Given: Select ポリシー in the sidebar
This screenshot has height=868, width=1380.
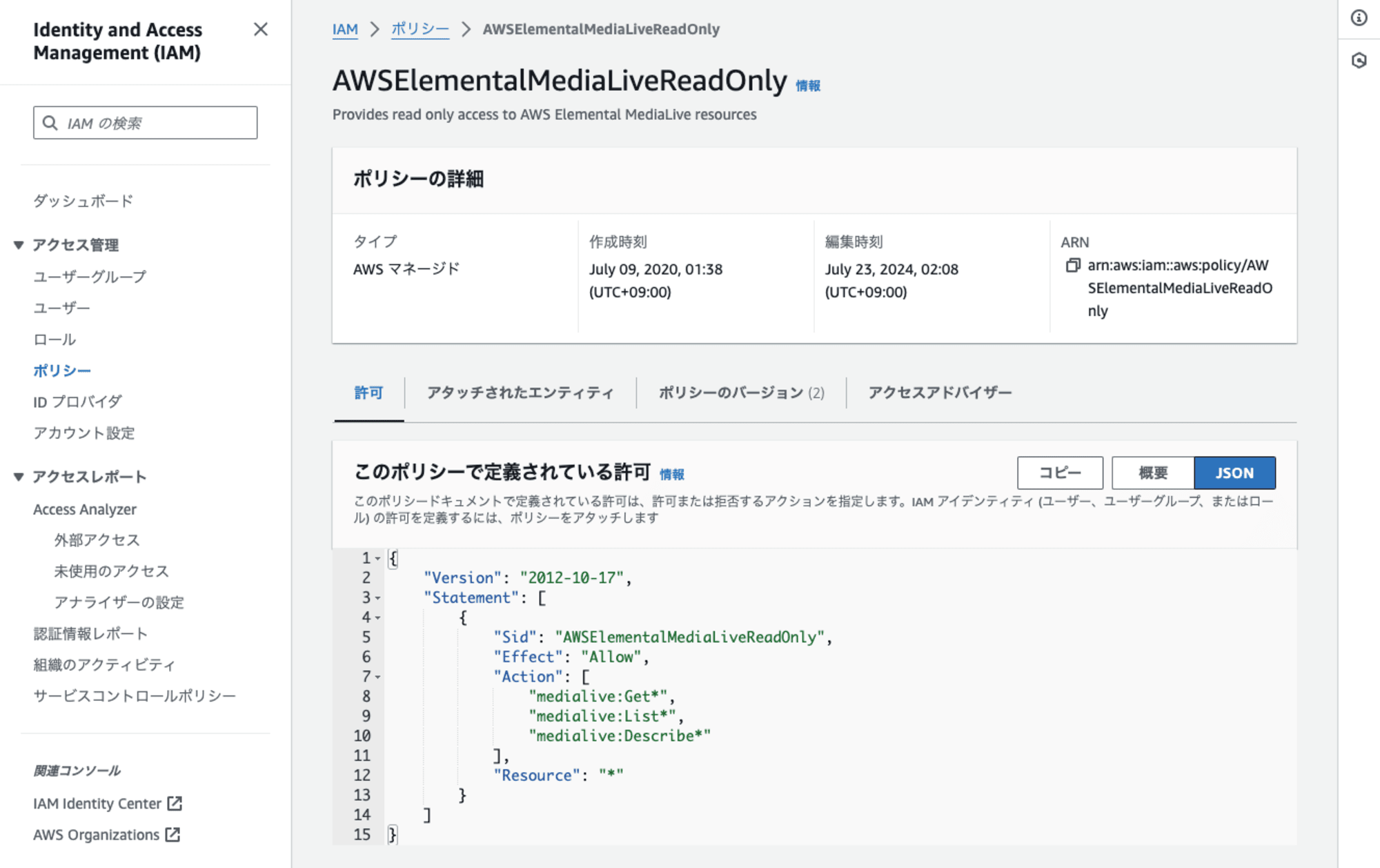Looking at the screenshot, I should pos(62,371).
